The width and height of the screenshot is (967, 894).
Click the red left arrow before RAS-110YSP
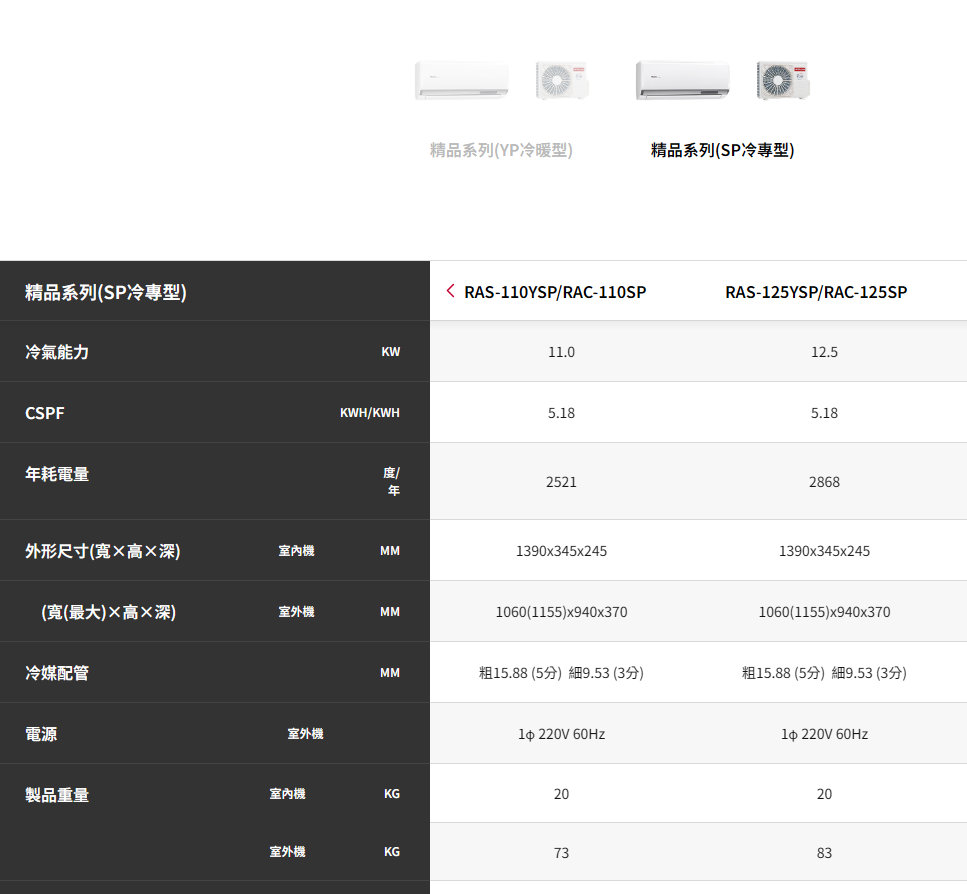point(450,291)
